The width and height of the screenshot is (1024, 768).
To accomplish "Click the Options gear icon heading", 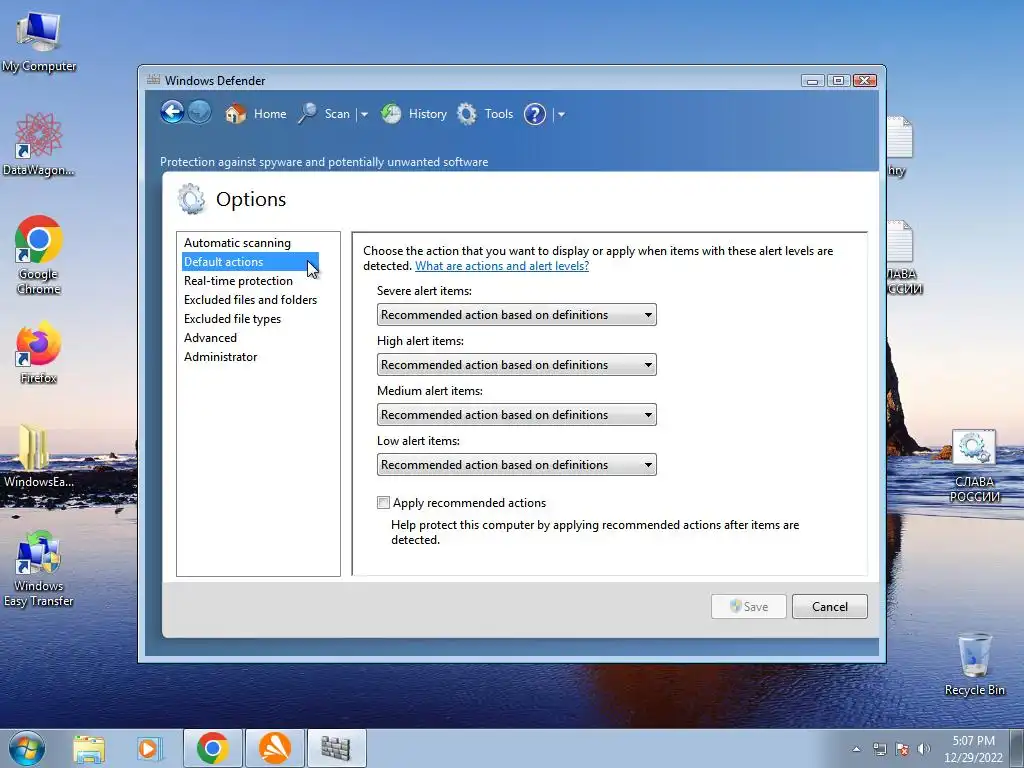I will pos(191,199).
